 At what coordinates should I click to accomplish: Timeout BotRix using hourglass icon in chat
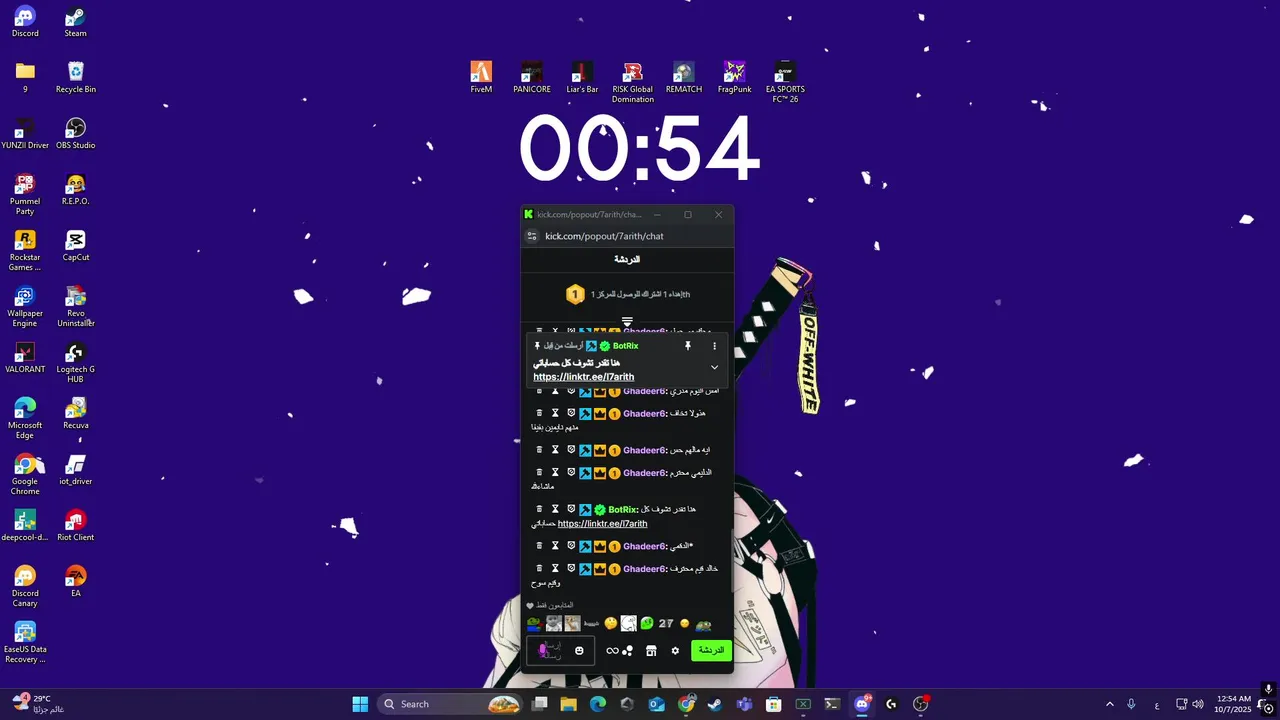(x=556, y=509)
